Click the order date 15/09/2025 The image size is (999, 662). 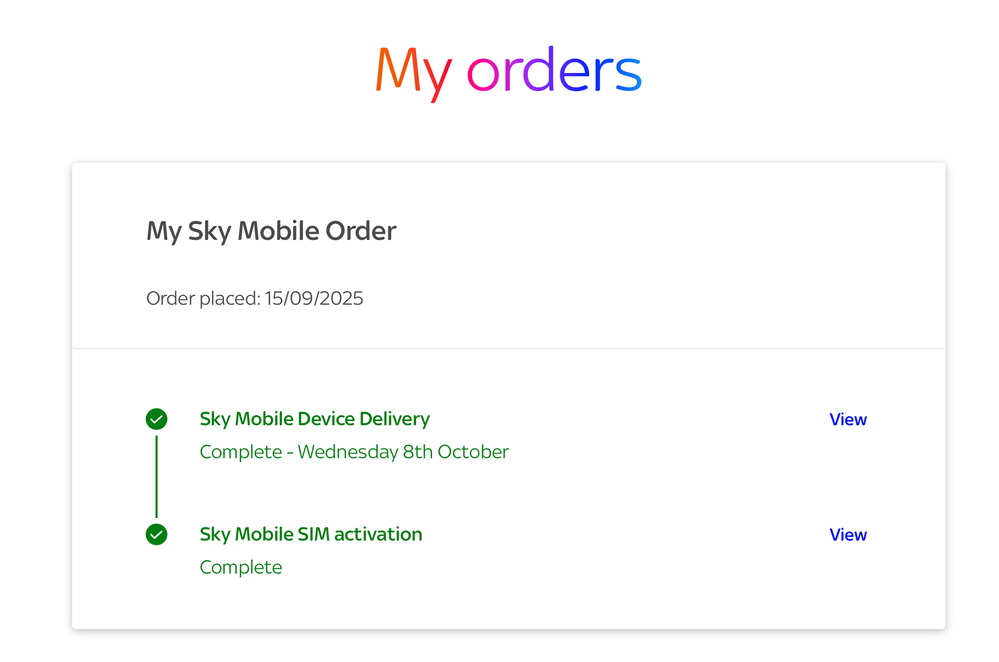pyautogui.click(x=314, y=298)
